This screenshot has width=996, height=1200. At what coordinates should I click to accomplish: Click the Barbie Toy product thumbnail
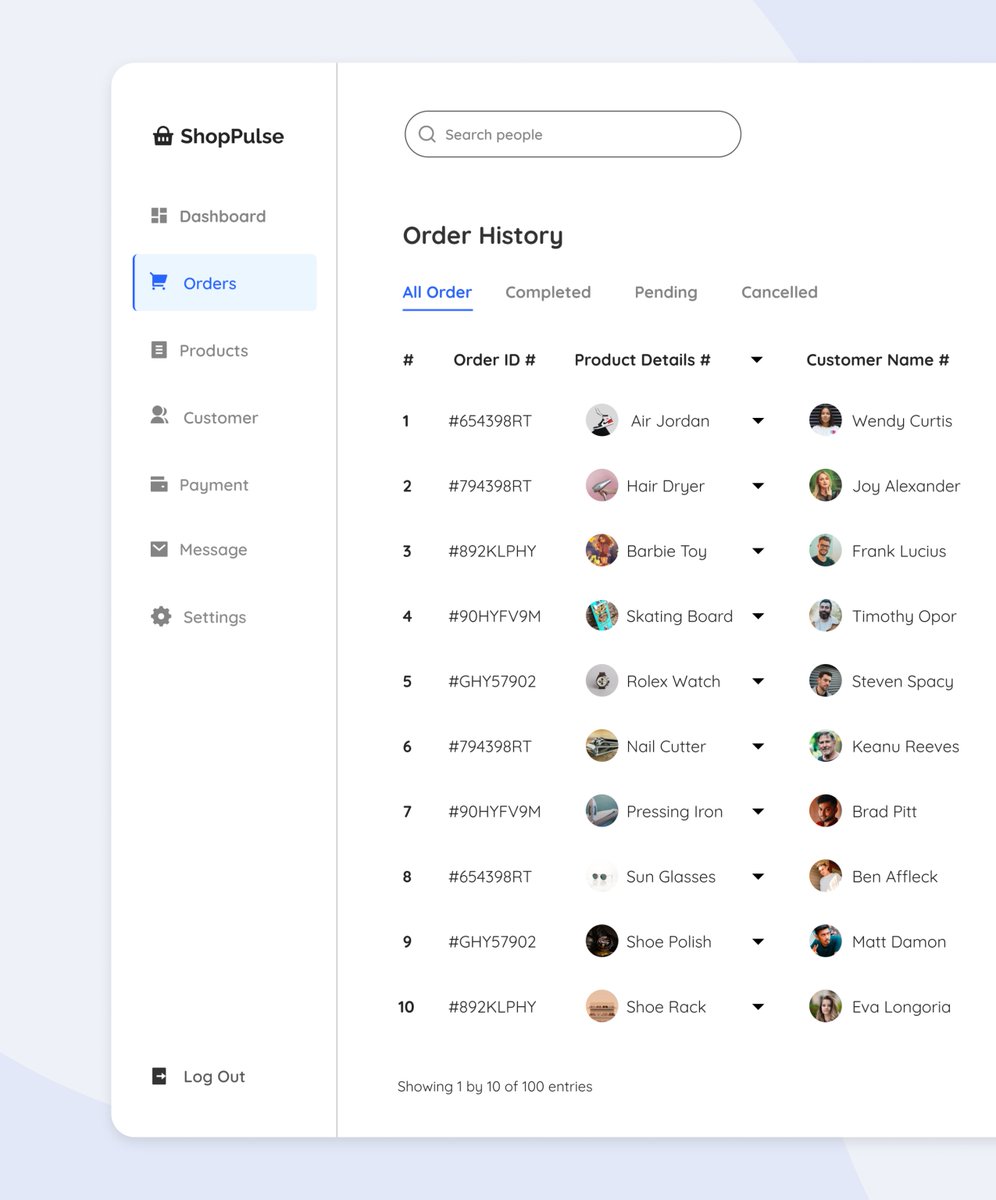[602, 550]
